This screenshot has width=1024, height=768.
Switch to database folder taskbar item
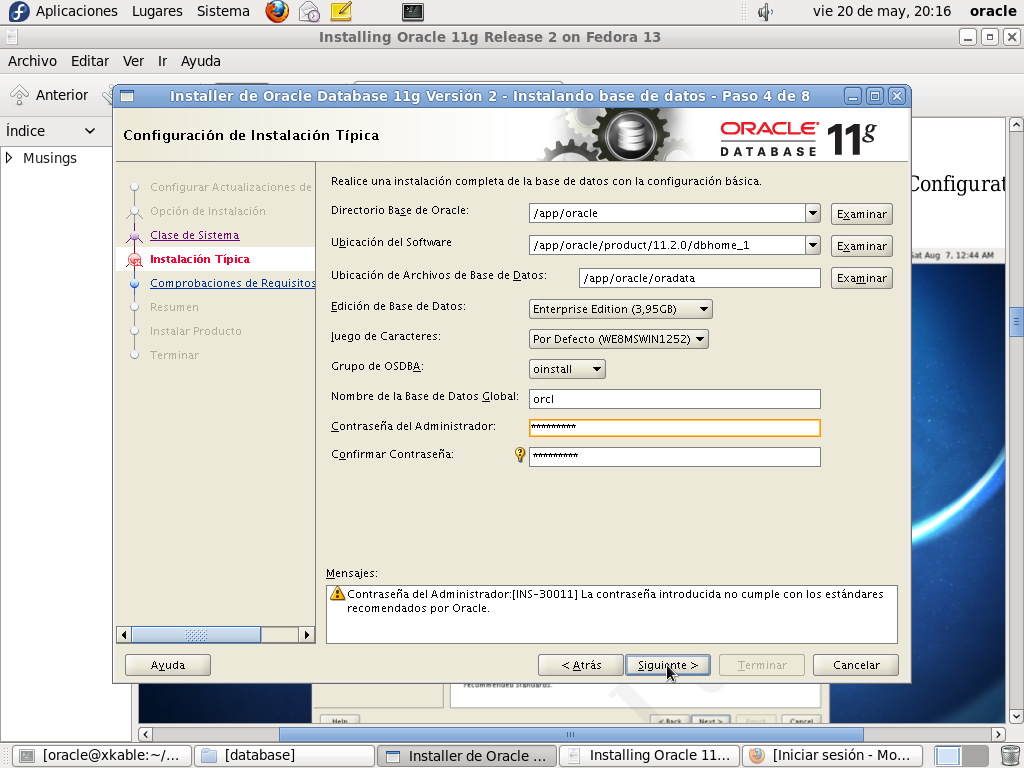284,756
